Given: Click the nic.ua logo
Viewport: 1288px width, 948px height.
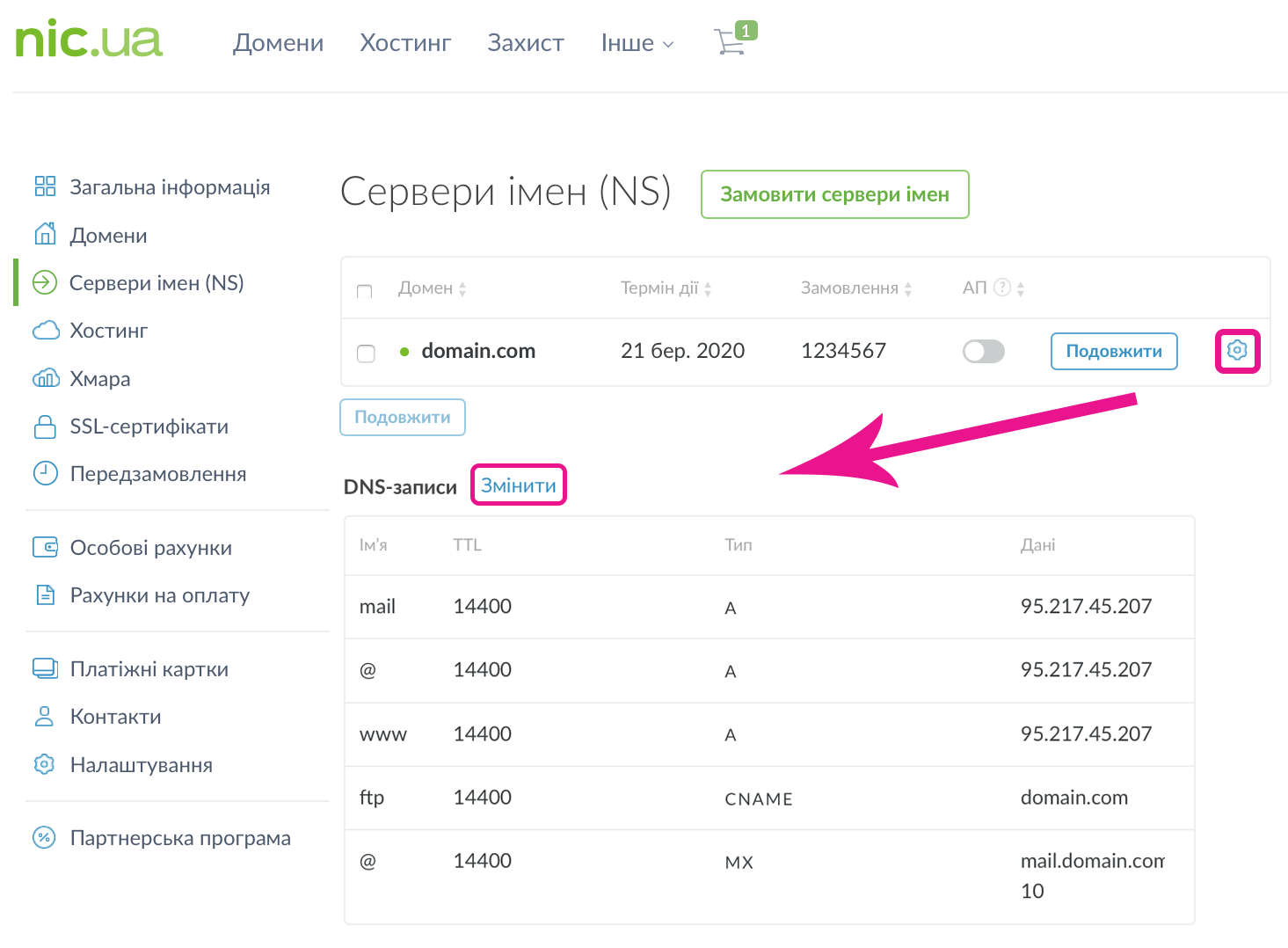Looking at the screenshot, I should click(89, 40).
